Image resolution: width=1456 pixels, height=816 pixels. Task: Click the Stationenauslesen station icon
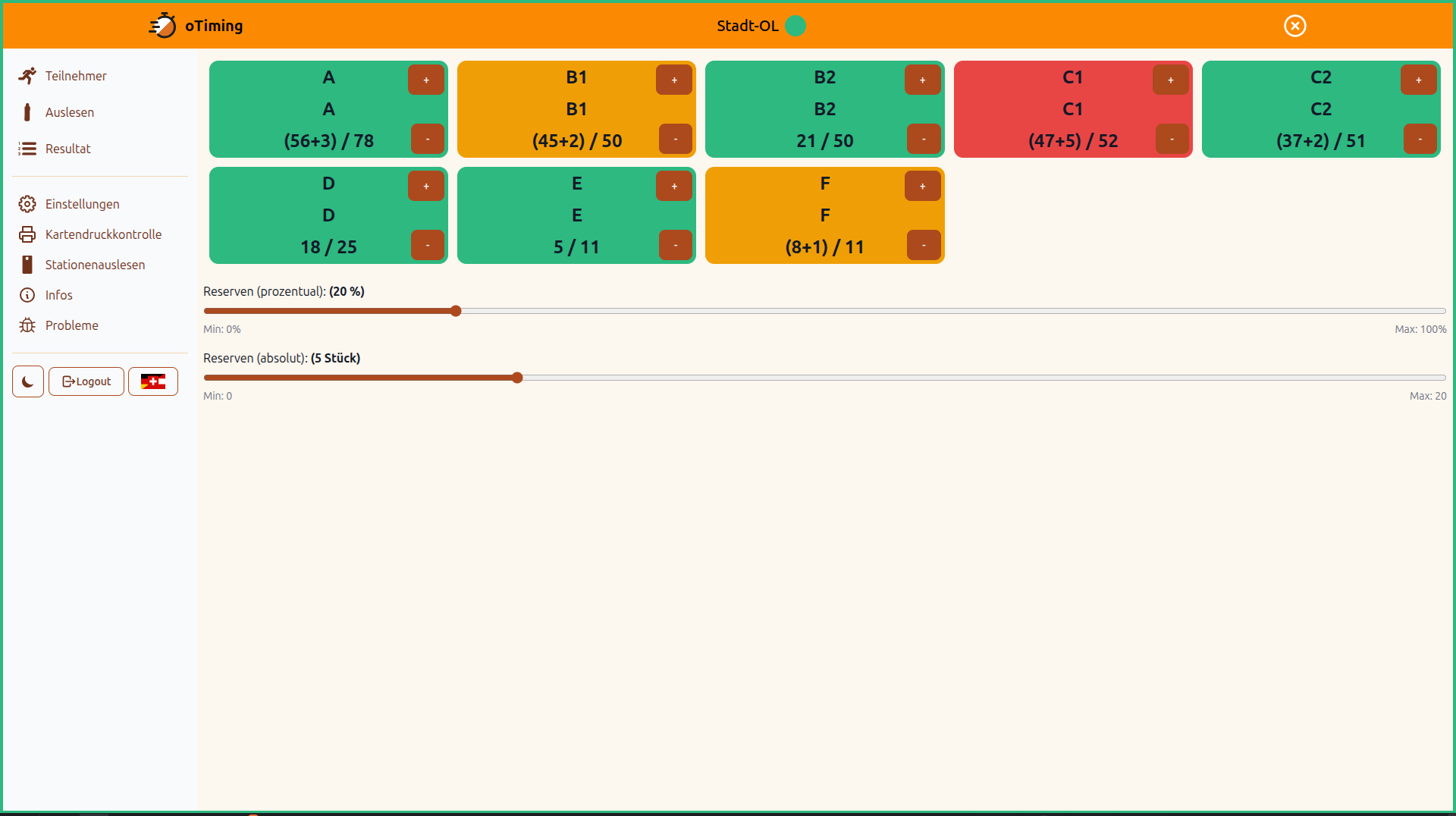point(27,265)
